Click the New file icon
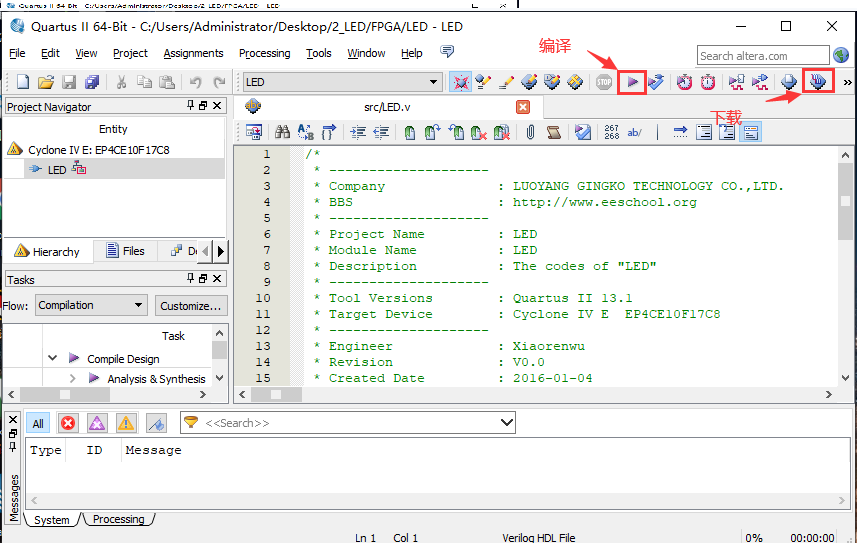 pos(22,82)
